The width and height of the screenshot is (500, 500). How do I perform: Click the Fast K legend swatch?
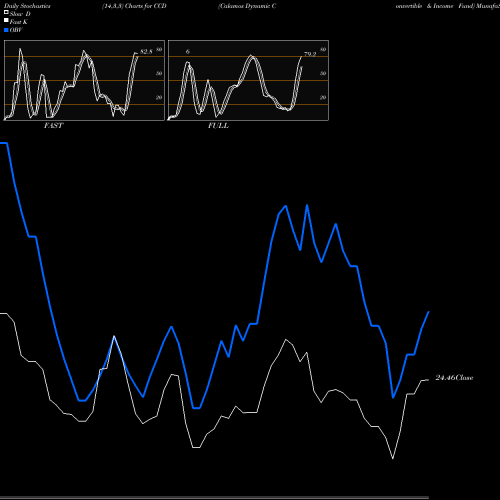tap(6, 21)
